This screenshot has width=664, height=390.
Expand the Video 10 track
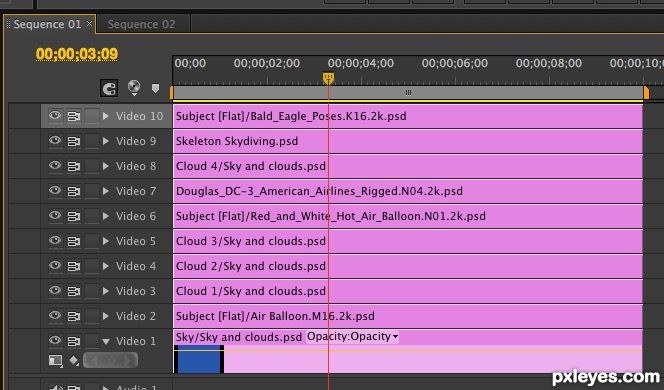coord(106,116)
